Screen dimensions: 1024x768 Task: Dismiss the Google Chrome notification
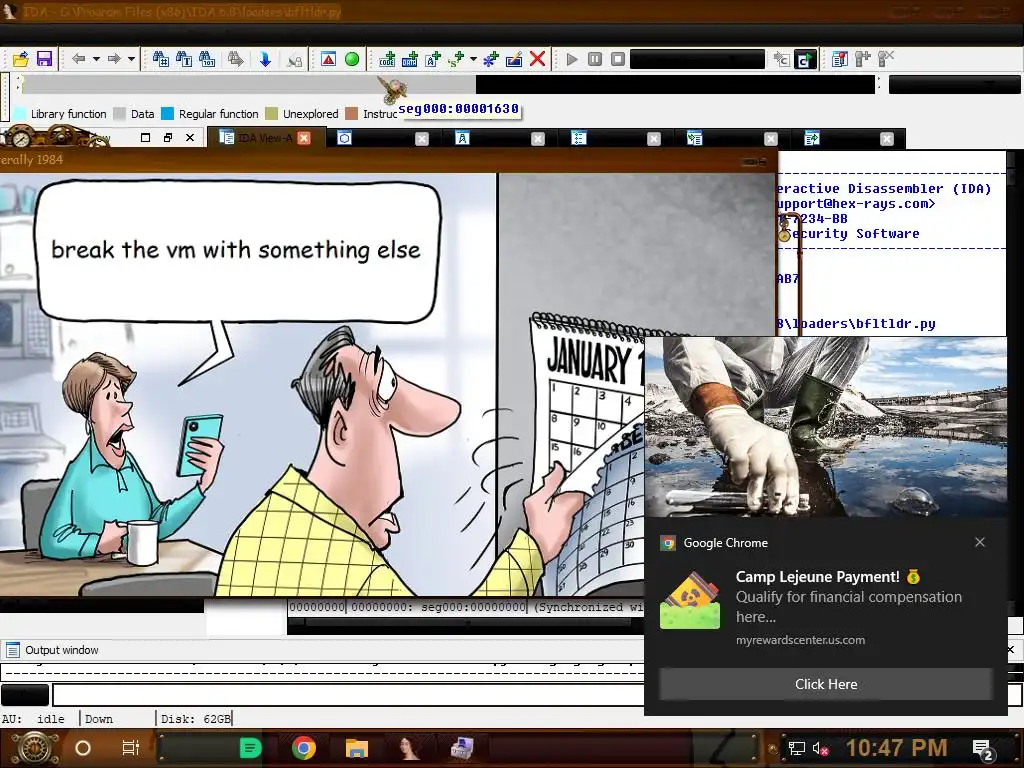(x=980, y=542)
